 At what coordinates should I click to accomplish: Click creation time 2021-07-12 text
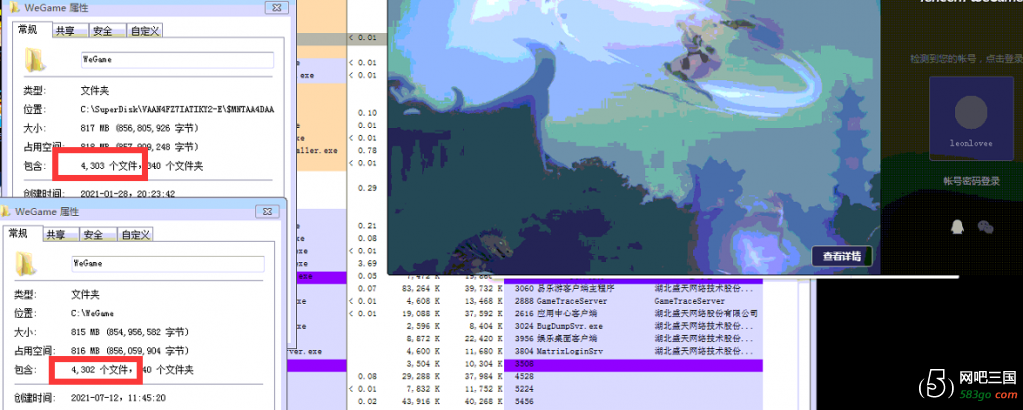(118, 398)
